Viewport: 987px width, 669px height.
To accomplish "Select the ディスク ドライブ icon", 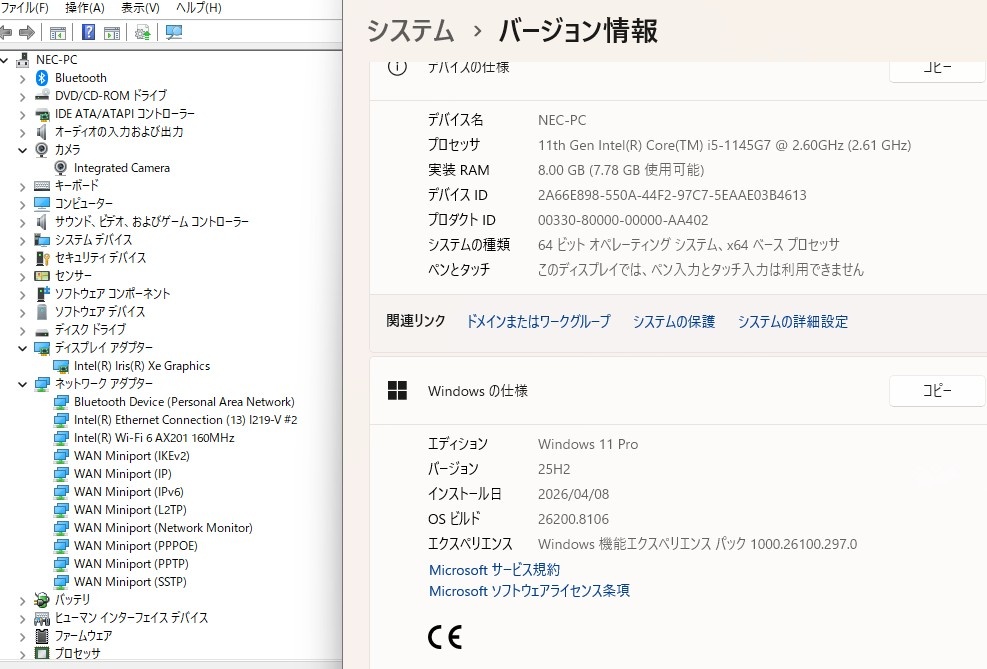I will click(x=42, y=330).
